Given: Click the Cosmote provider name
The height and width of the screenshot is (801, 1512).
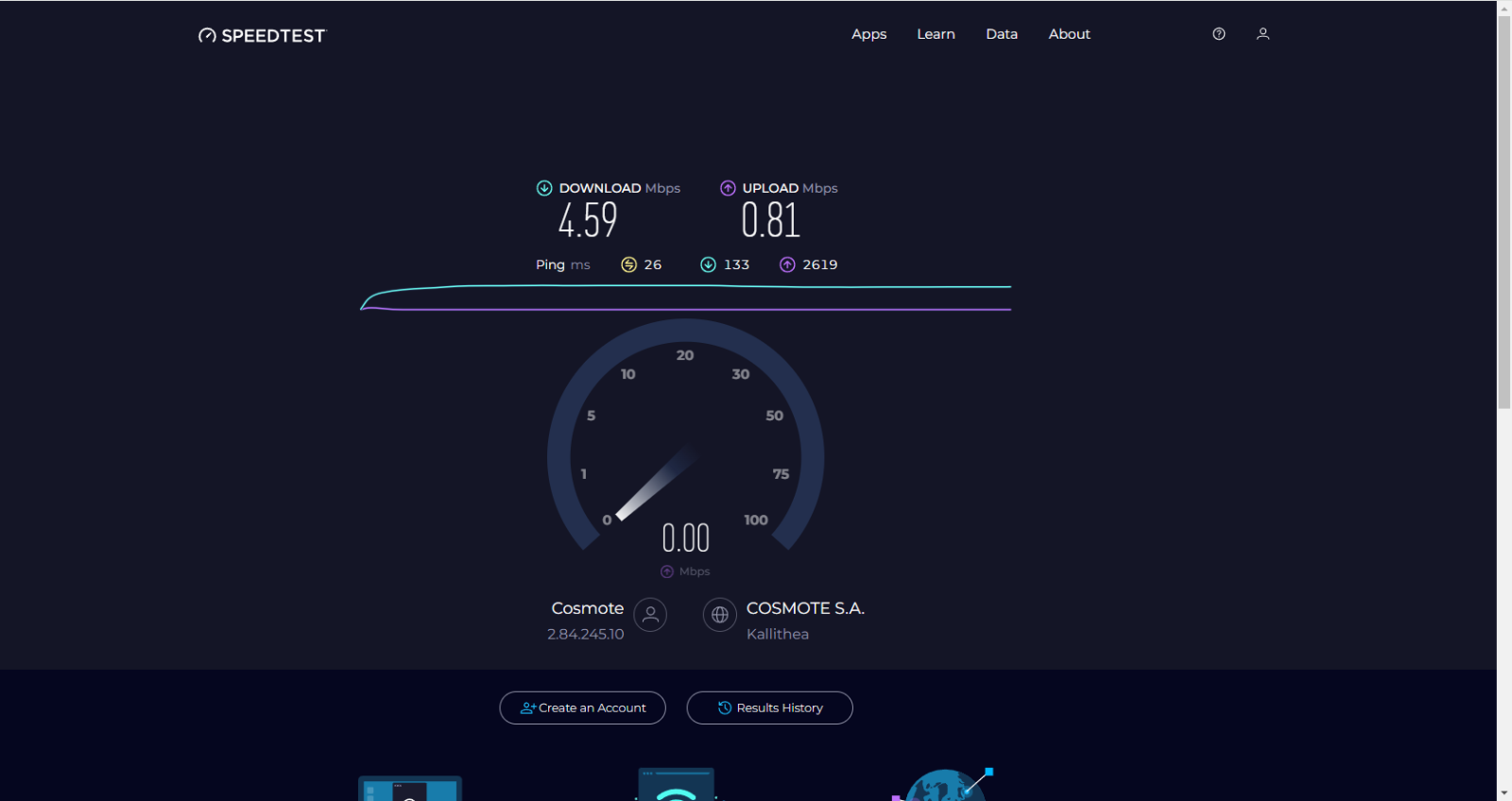Looking at the screenshot, I should click(x=588, y=608).
